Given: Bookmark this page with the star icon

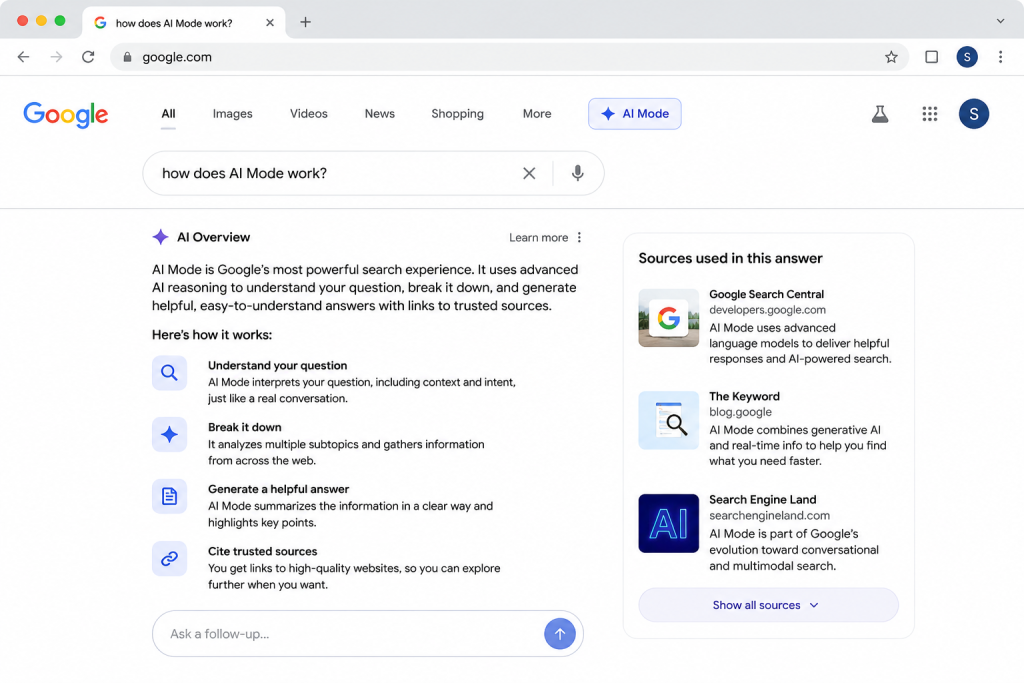Looking at the screenshot, I should tap(891, 57).
